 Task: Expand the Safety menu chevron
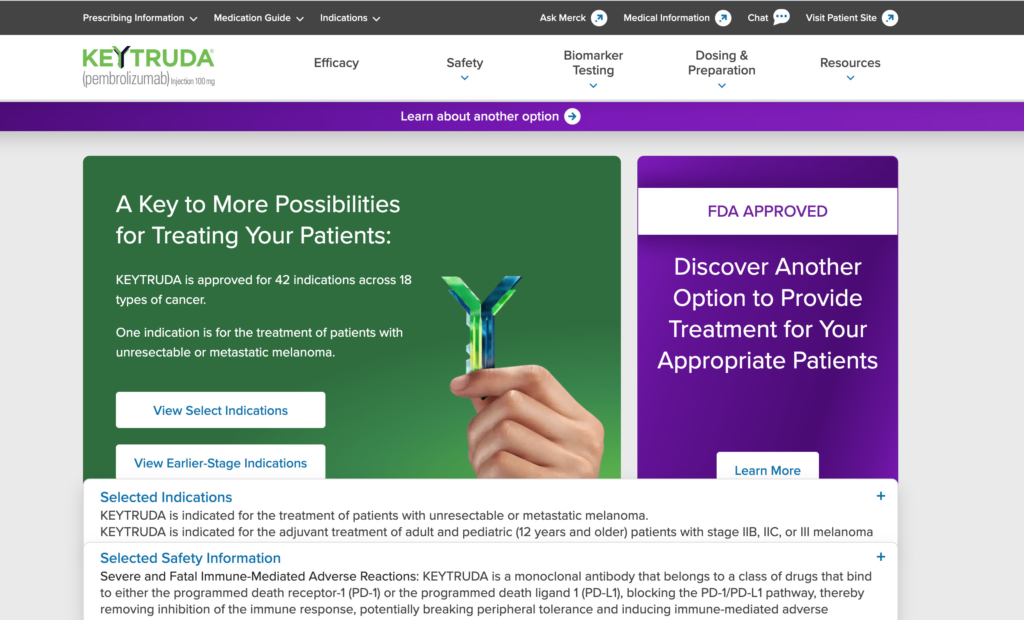[465, 78]
